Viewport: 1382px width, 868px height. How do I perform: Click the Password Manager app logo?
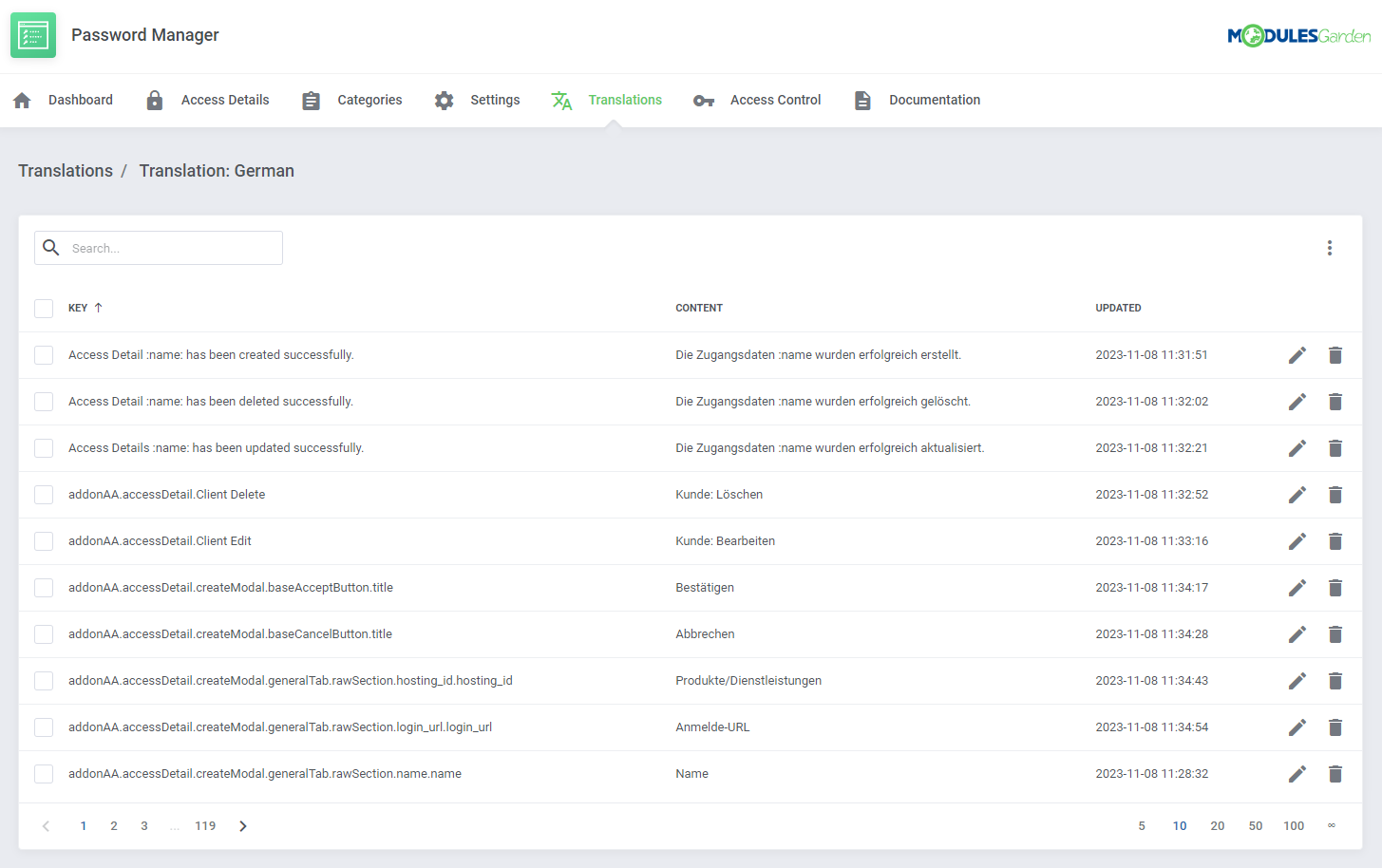click(x=33, y=34)
